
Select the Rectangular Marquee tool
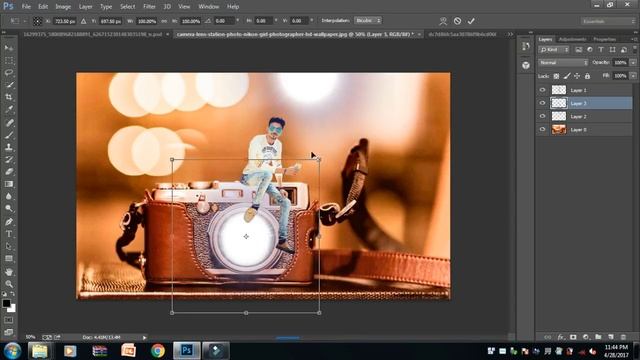pyautogui.click(x=9, y=60)
